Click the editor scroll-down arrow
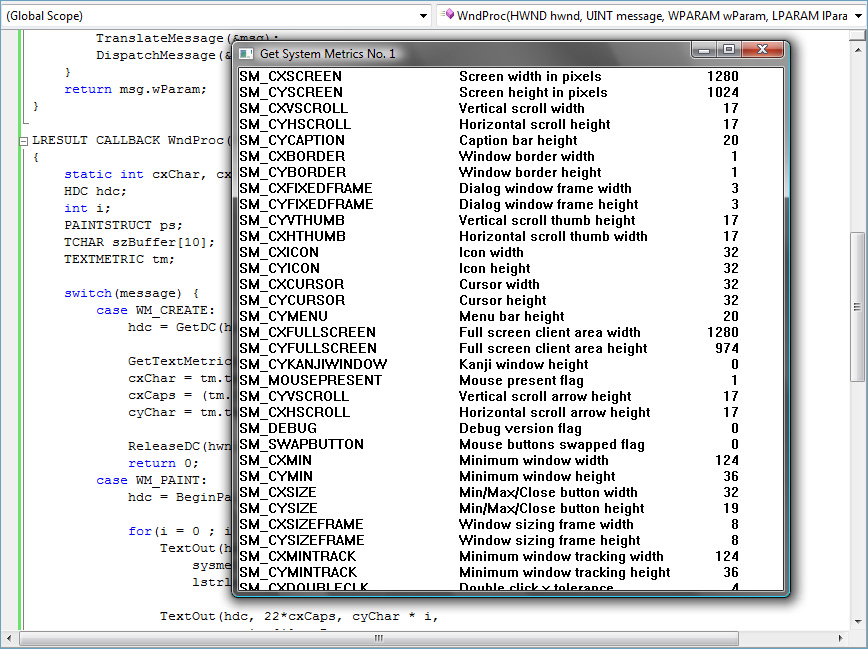Screen dimensions: 868x649 [857, 621]
